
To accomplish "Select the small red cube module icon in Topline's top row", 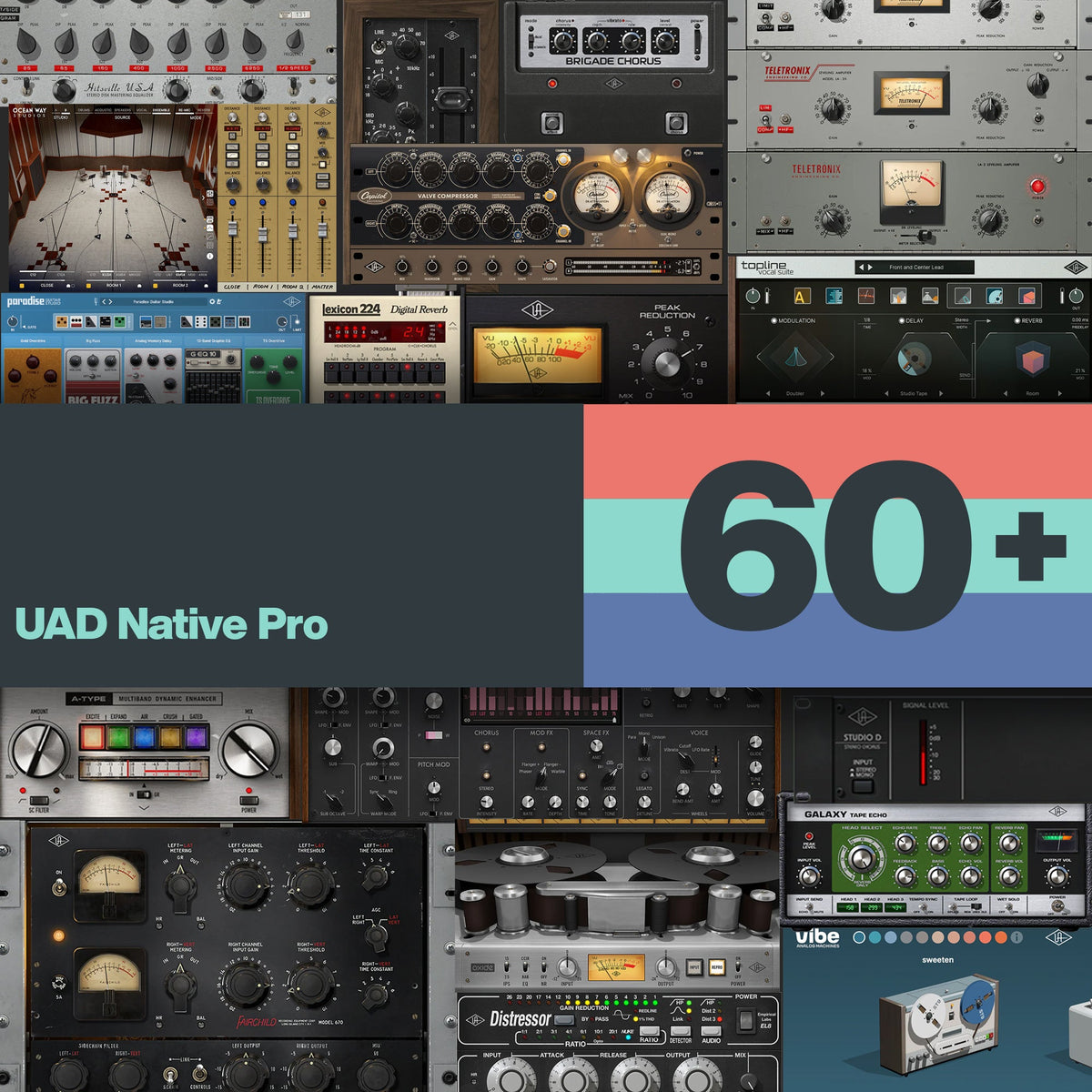I will pyautogui.click(x=1026, y=295).
